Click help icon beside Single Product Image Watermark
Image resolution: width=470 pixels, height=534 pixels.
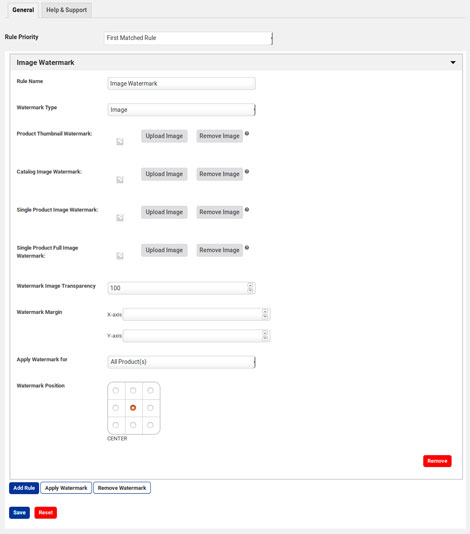coord(247,209)
